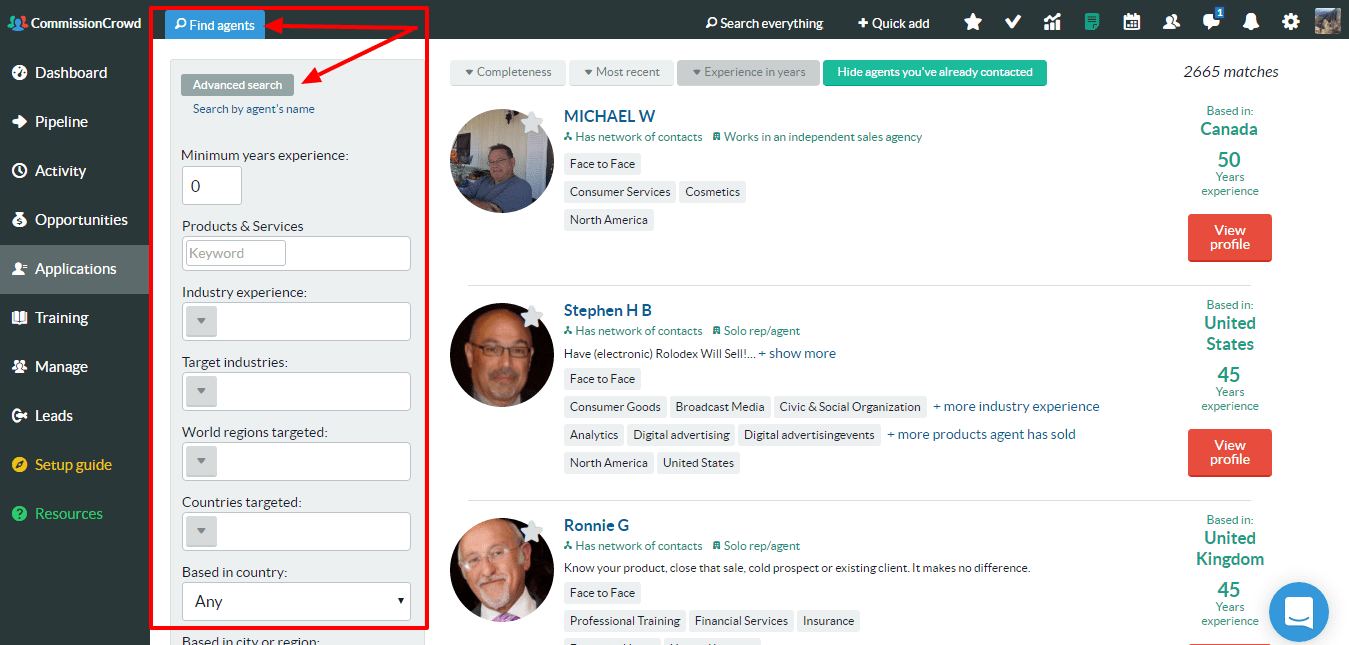Open the favorites star icon in top bar
This screenshot has height=645, width=1349.
[973, 22]
